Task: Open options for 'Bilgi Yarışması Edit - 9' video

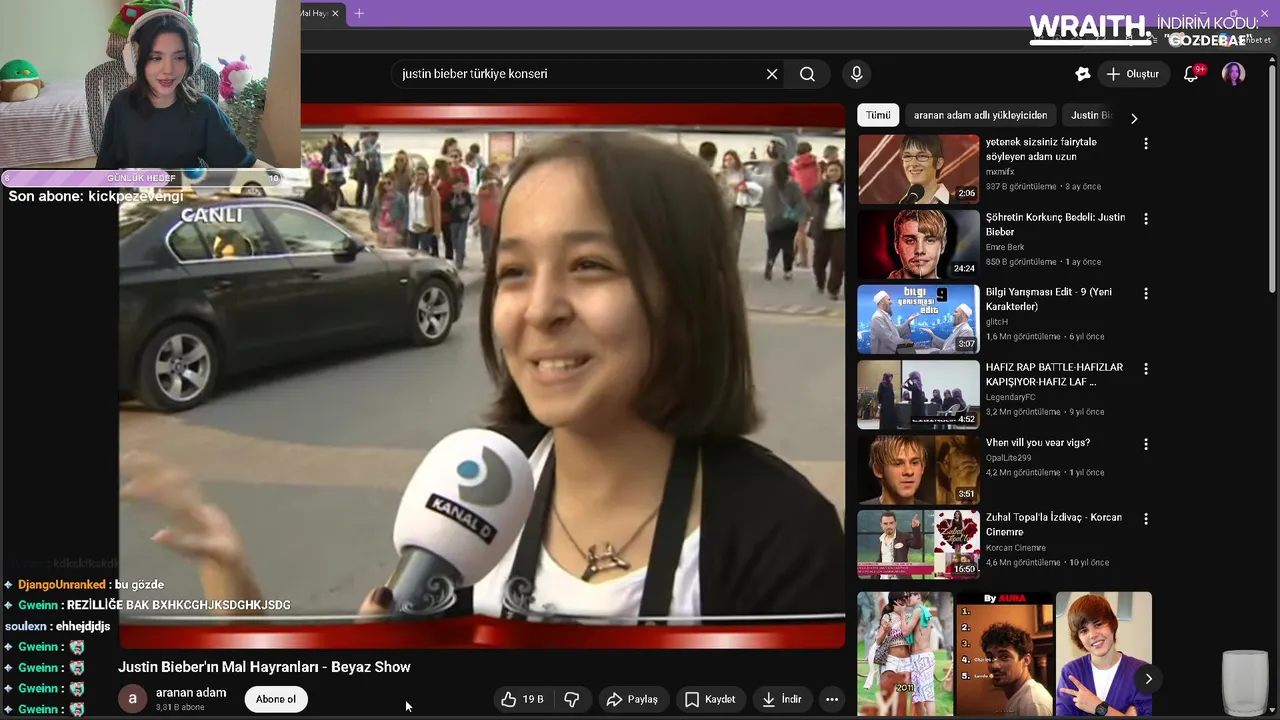Action: (x=1146, y=294)
